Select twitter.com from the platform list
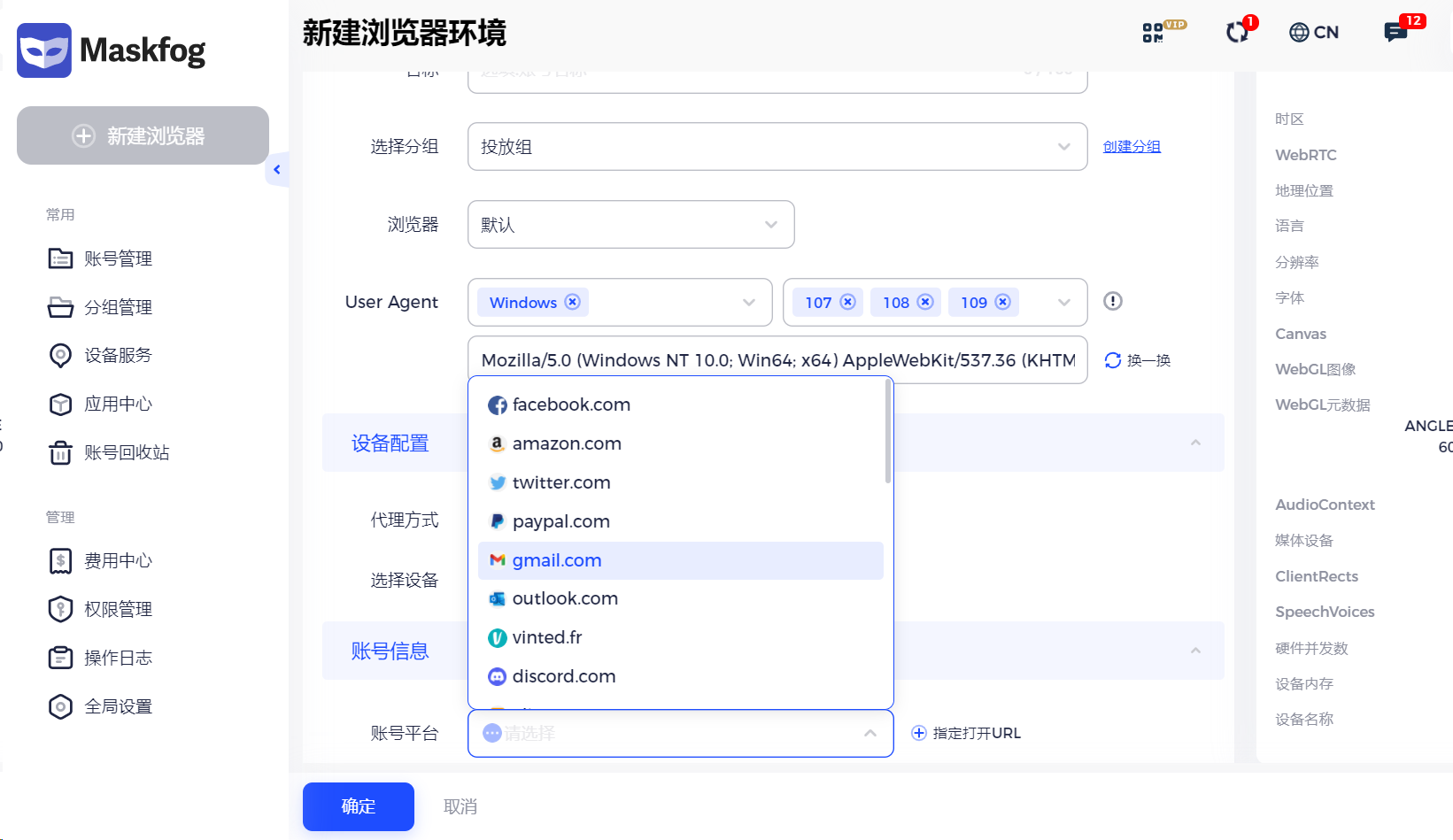1453x840 pixels. pyautogui.click(x=681, y=482)
